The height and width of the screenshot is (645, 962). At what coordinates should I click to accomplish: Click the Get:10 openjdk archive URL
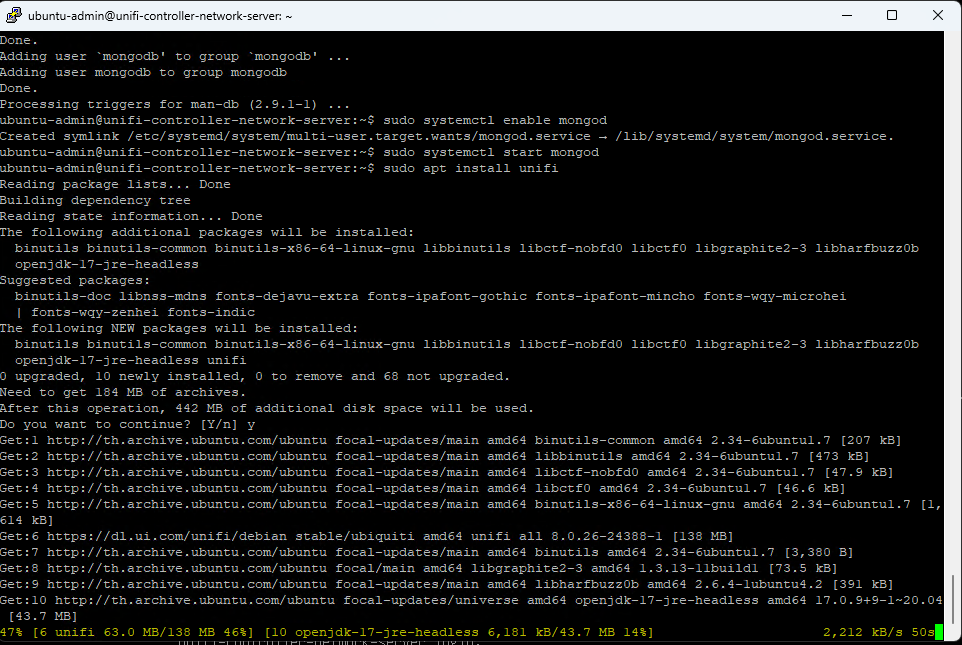click(194, 600)
